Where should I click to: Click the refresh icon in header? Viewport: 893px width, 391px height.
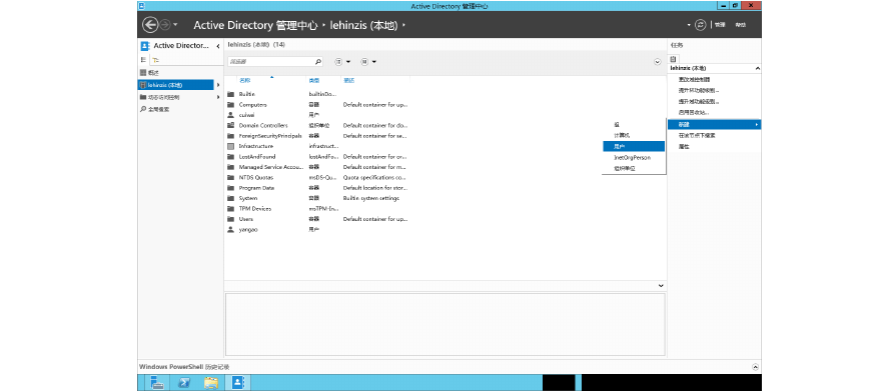[700, 25]
